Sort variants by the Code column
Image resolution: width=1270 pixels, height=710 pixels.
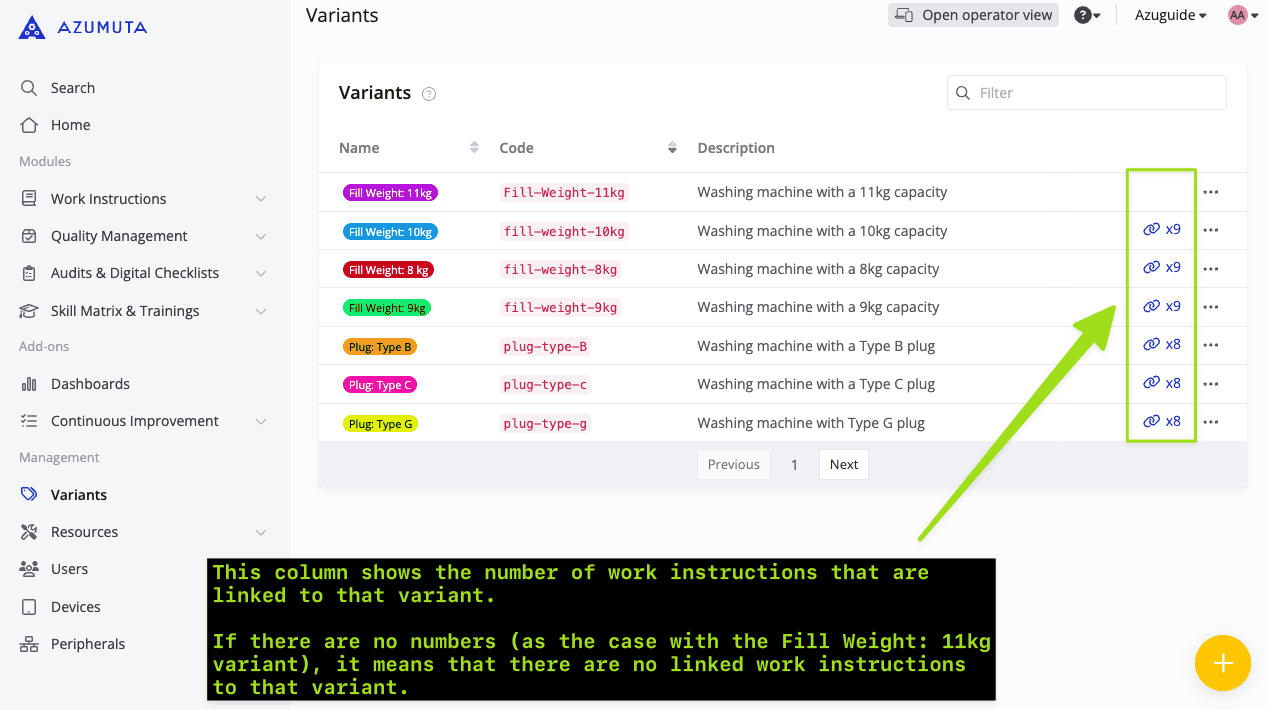(x=672, y=148)
